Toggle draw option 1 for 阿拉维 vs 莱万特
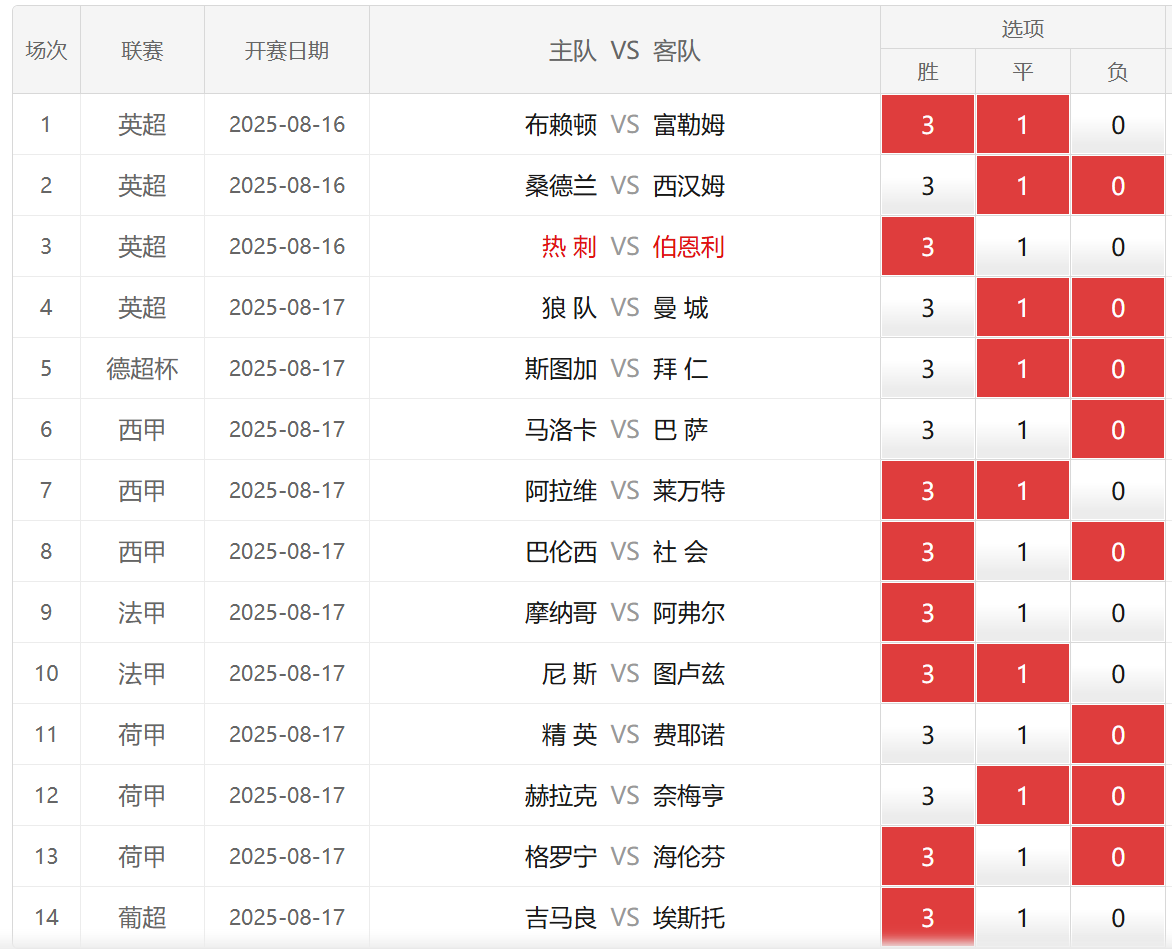This screenshot has height=952, width=1172. click(x=1023, y=490)
